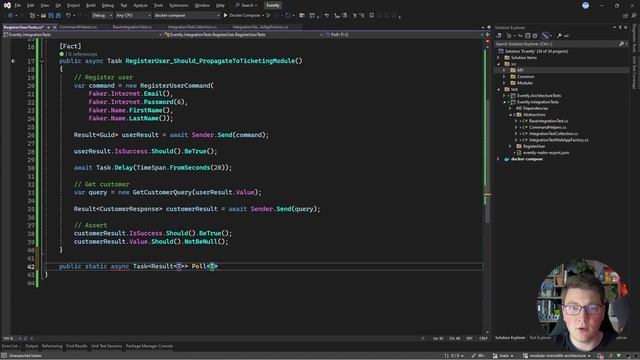Open the Build menu
This screenshot has height=360, width=640.
click(x=91, y=5)
